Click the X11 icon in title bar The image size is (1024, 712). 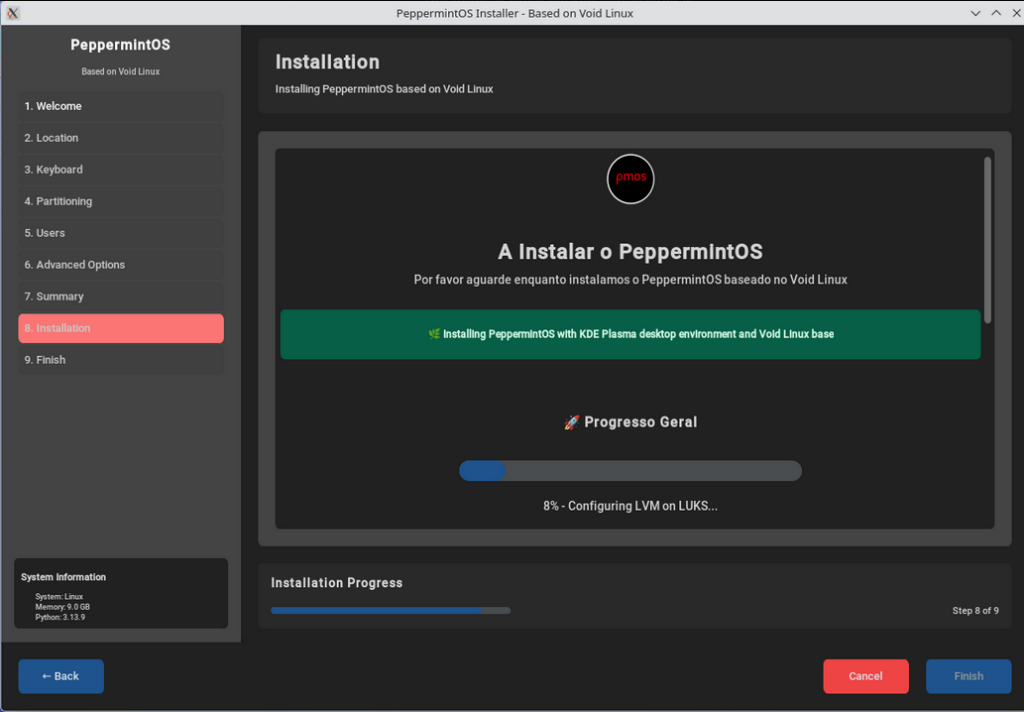[x=13, y=13]
